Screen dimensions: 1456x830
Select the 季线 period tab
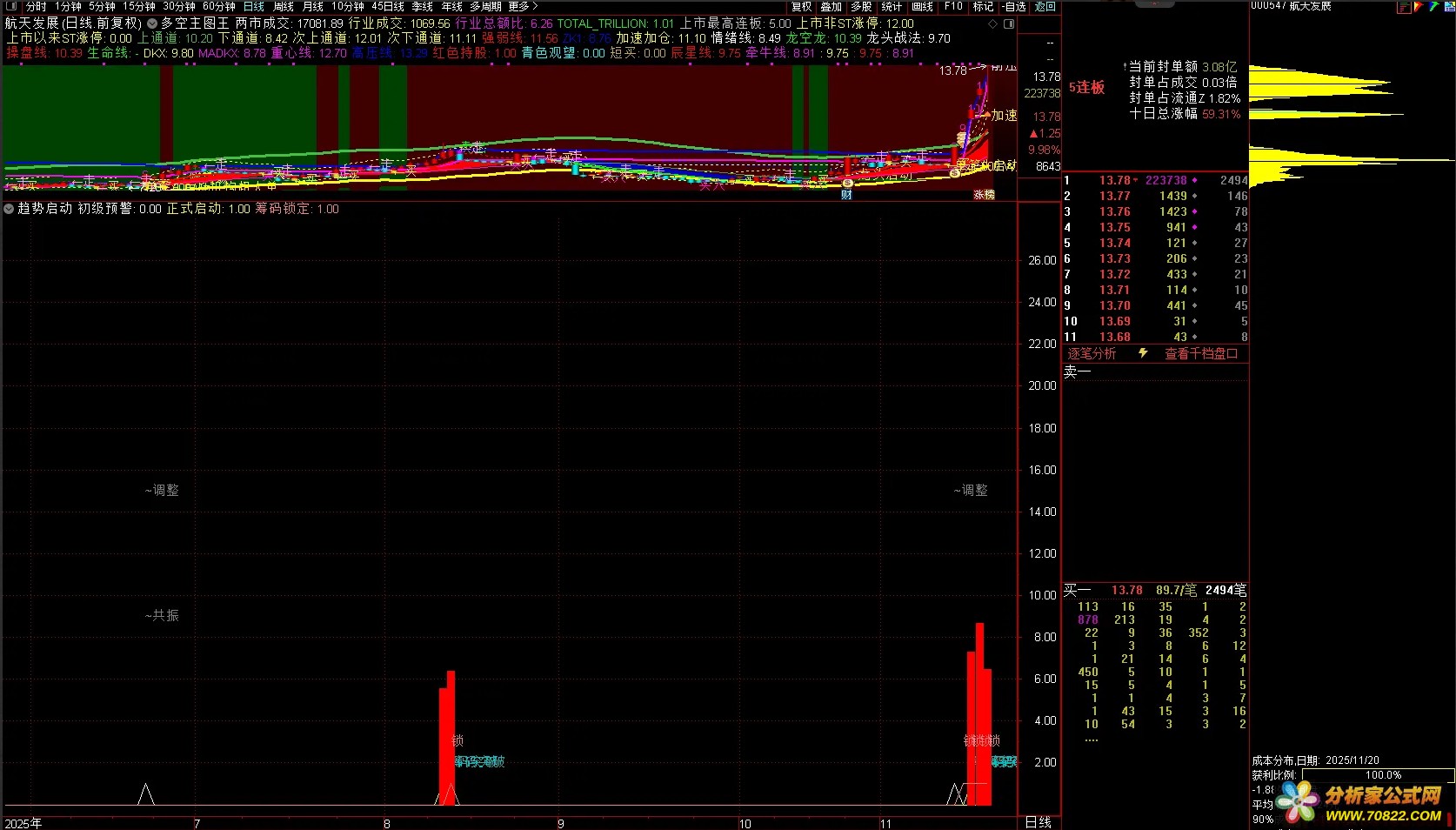[x=423, y=6]
